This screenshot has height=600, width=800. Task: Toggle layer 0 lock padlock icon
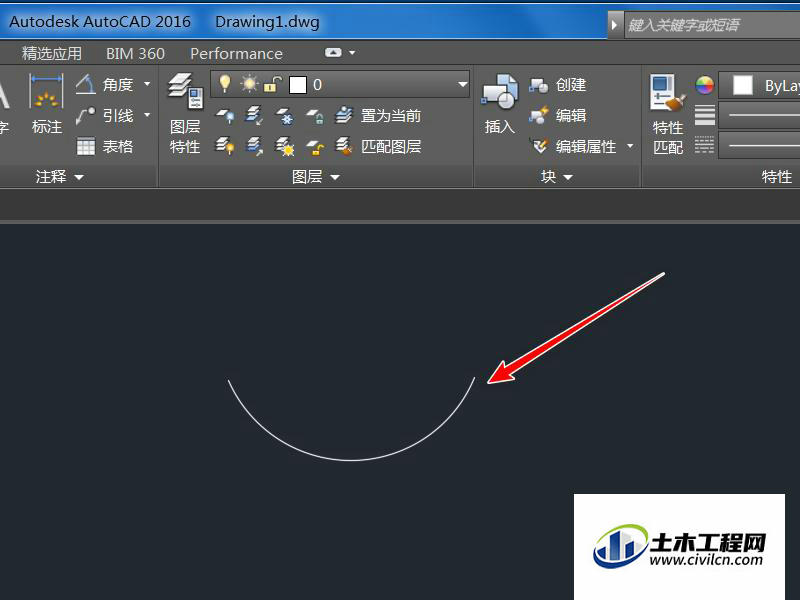[272, 84]
